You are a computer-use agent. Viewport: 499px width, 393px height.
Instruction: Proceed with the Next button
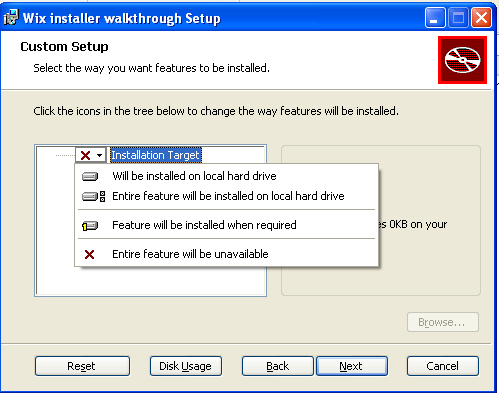click(x=352, y=366)
